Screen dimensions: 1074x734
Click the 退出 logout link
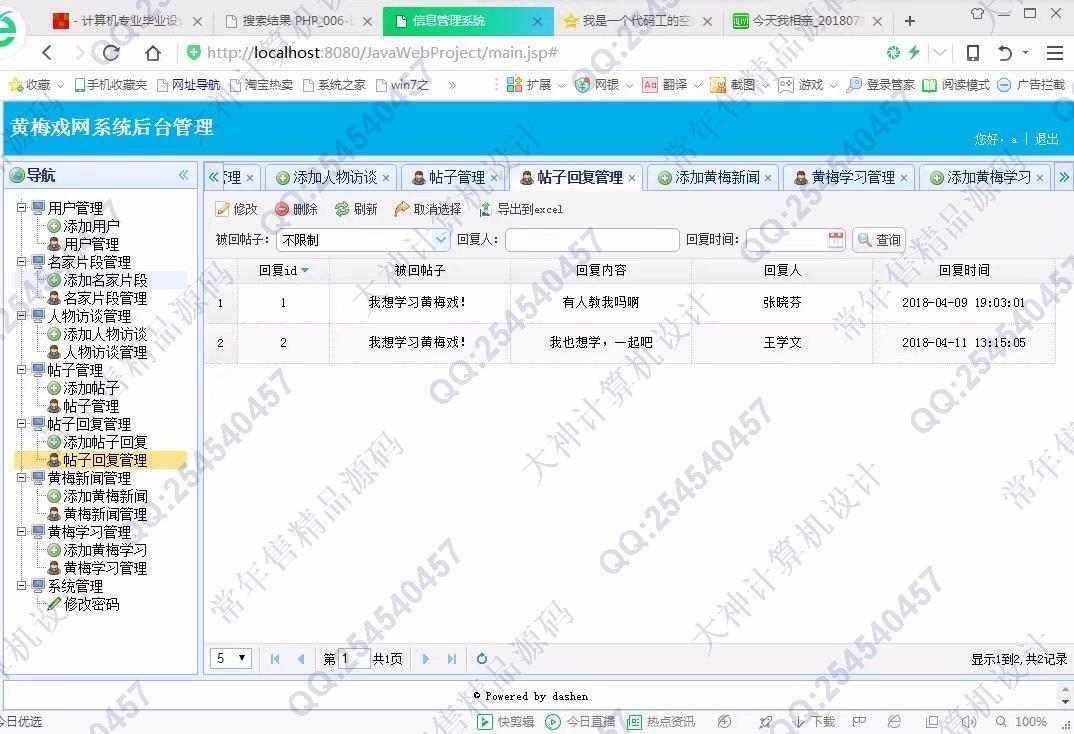[x=1046, y=139]
